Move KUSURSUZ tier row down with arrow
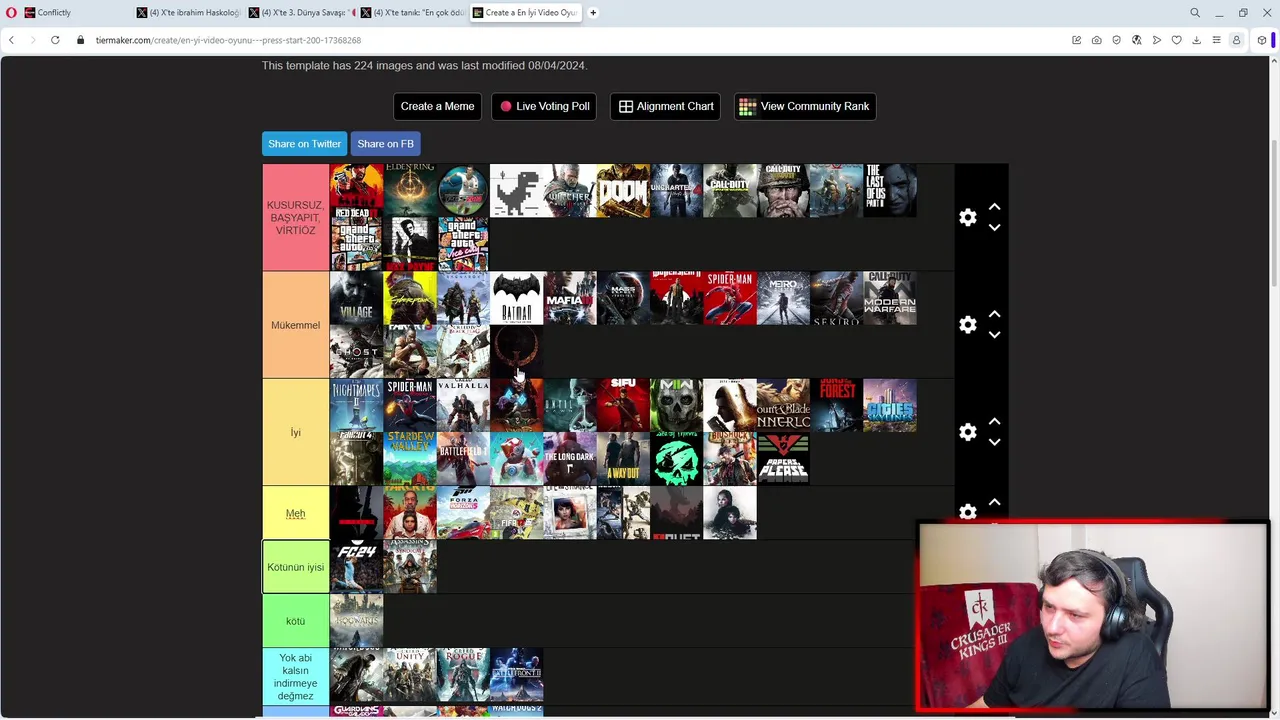1280x720 pixels. tap(994, 228)
